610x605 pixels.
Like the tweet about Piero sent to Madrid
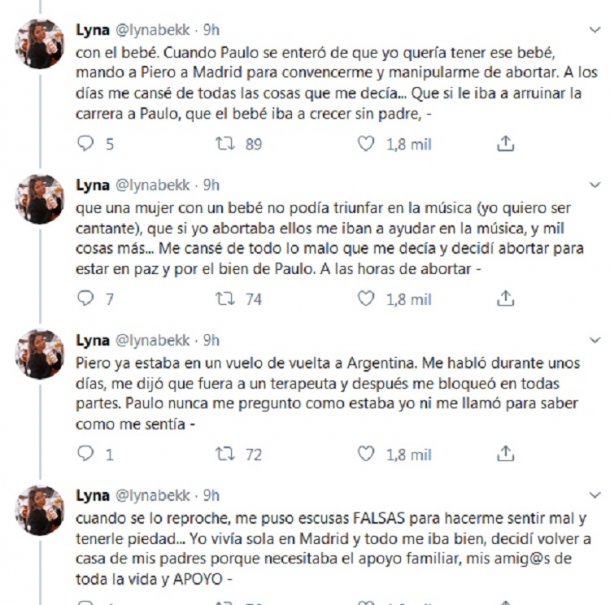366,144
